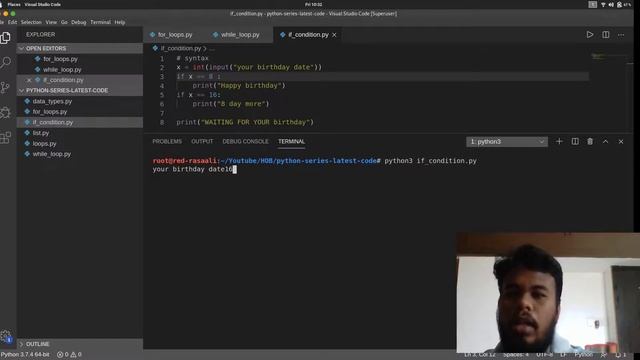Open the Extensions view in activity bar

tap(5, 138)
